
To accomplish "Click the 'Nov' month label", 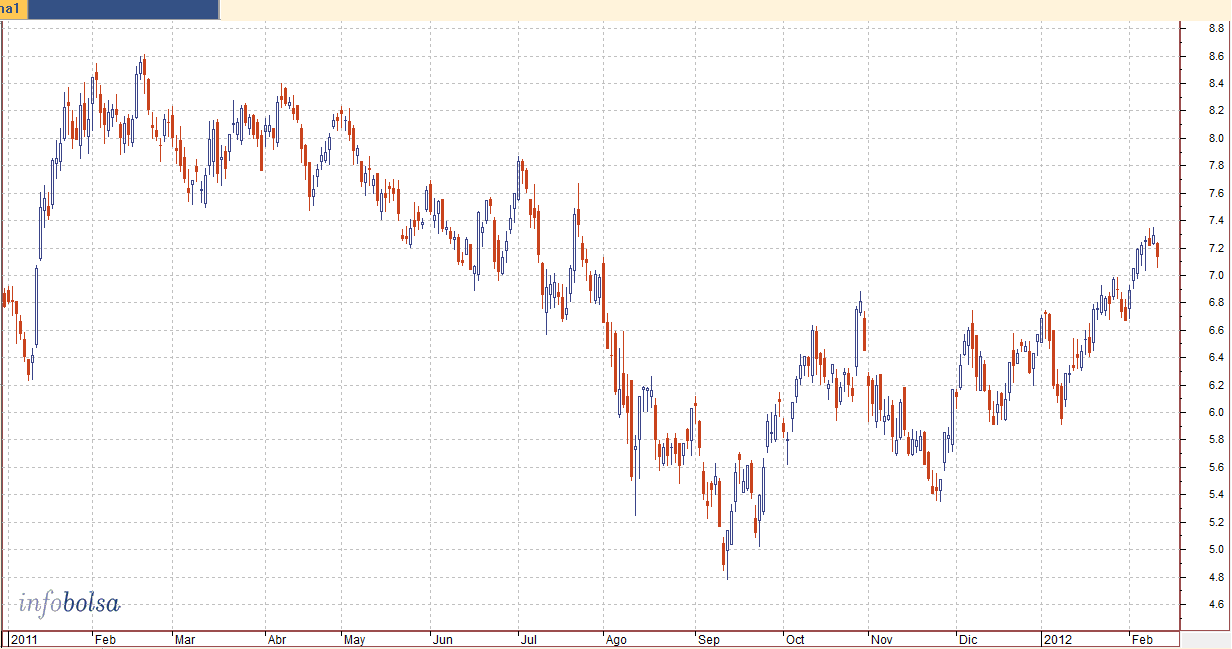I will click(x=881, y=638).
